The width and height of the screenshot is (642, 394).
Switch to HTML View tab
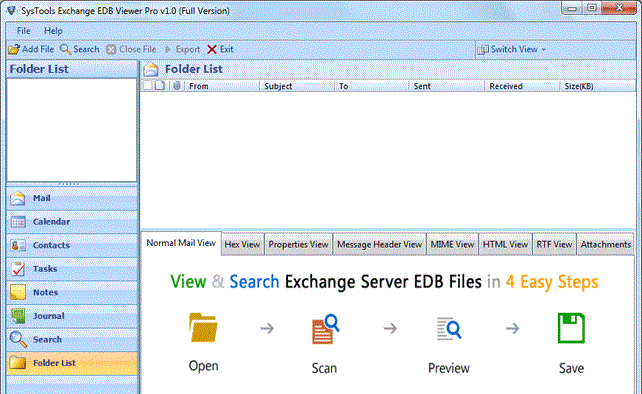point(505,245)
